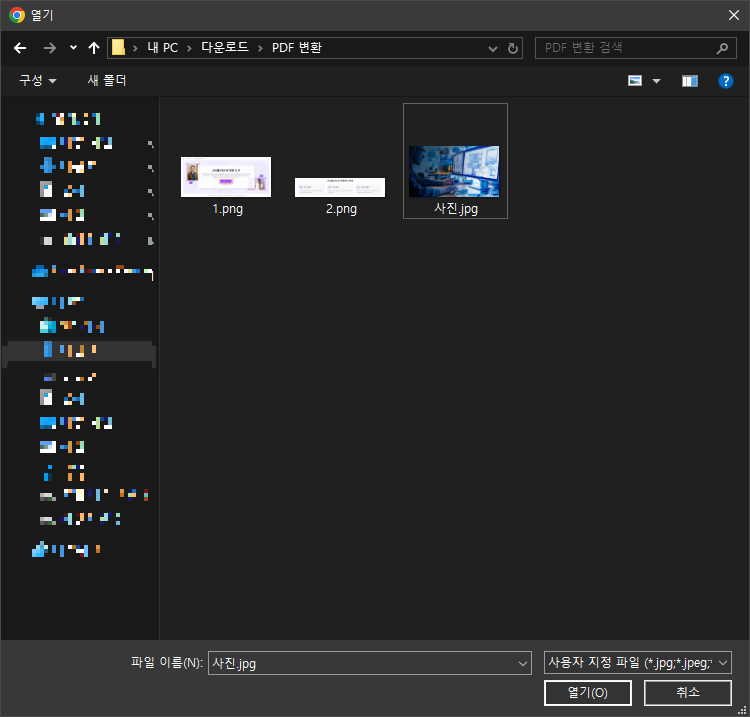This screenshot has height=717, width=750.
Task: Select PDF 변환 breadcrumb in address bar
Action: [x=297, y=48]
